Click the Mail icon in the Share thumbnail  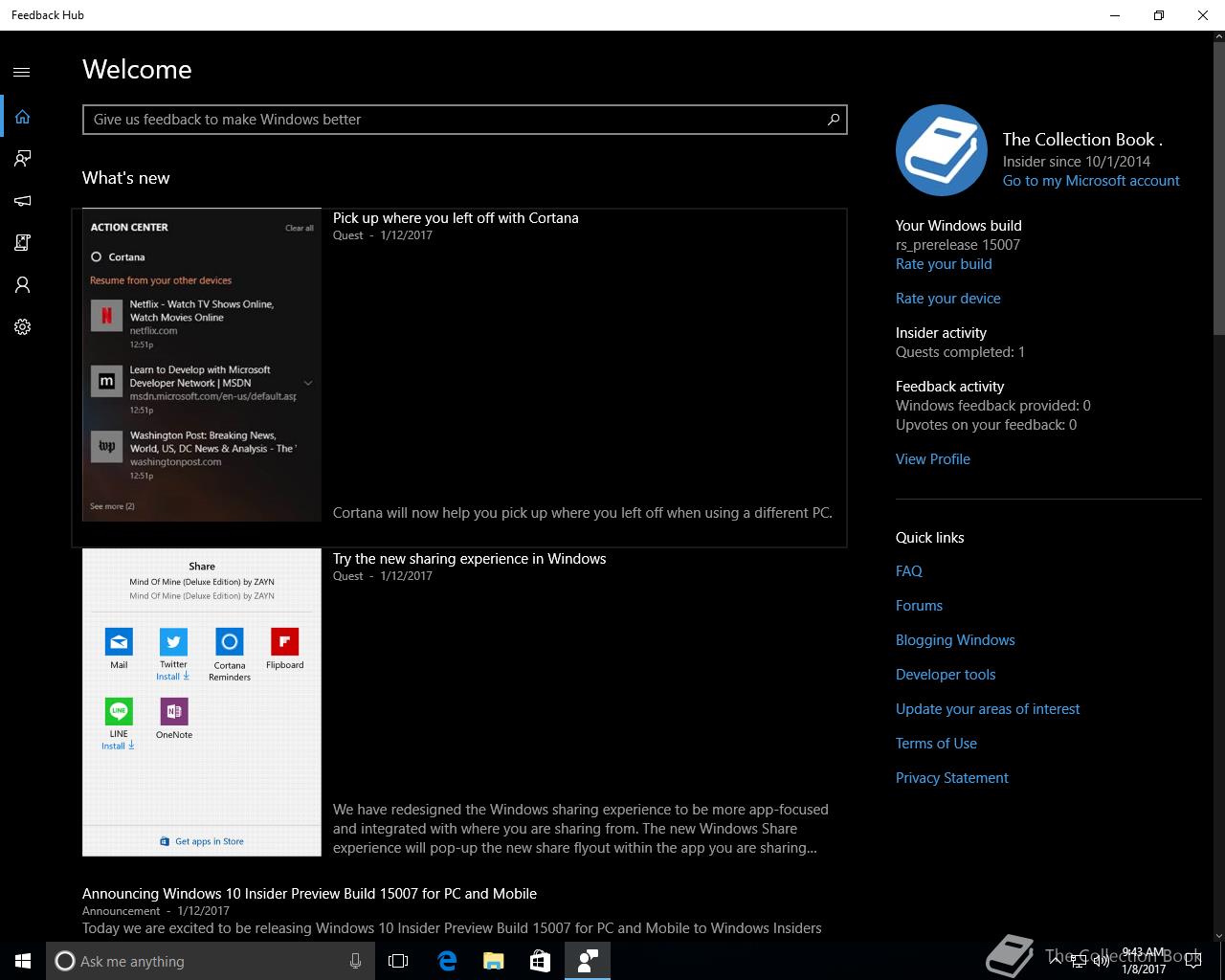(119, 641)
